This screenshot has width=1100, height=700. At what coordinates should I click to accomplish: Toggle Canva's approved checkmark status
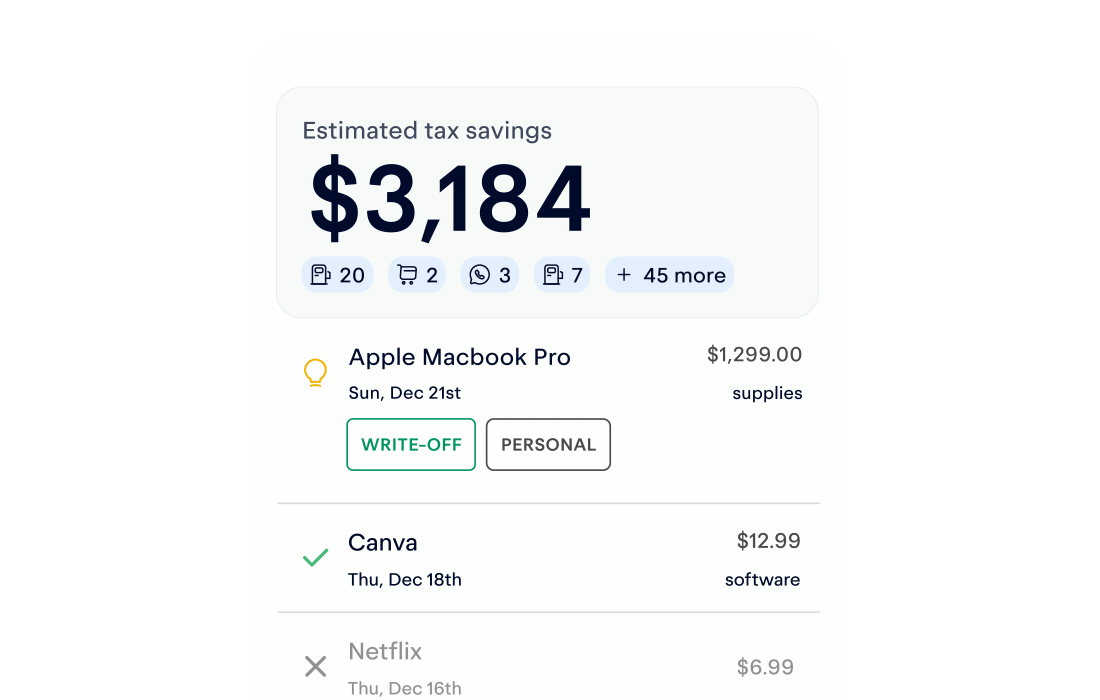point(315,558)
